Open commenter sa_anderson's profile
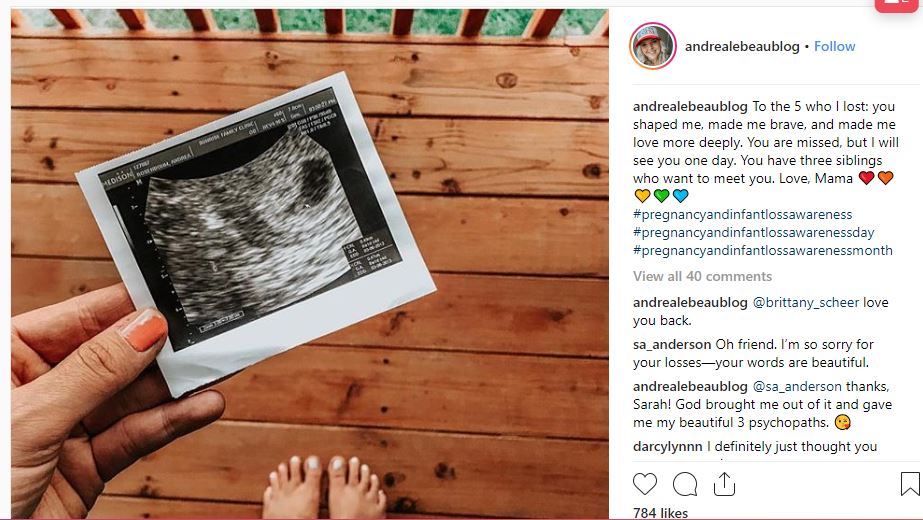 point(672,345)
